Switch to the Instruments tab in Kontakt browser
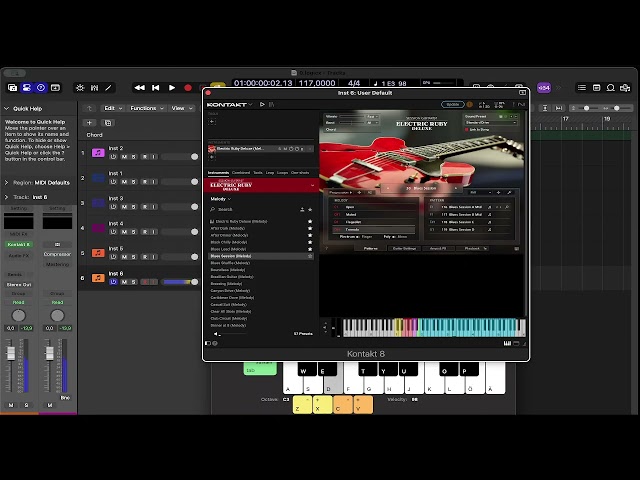The image size is (640, 480). 218,173
